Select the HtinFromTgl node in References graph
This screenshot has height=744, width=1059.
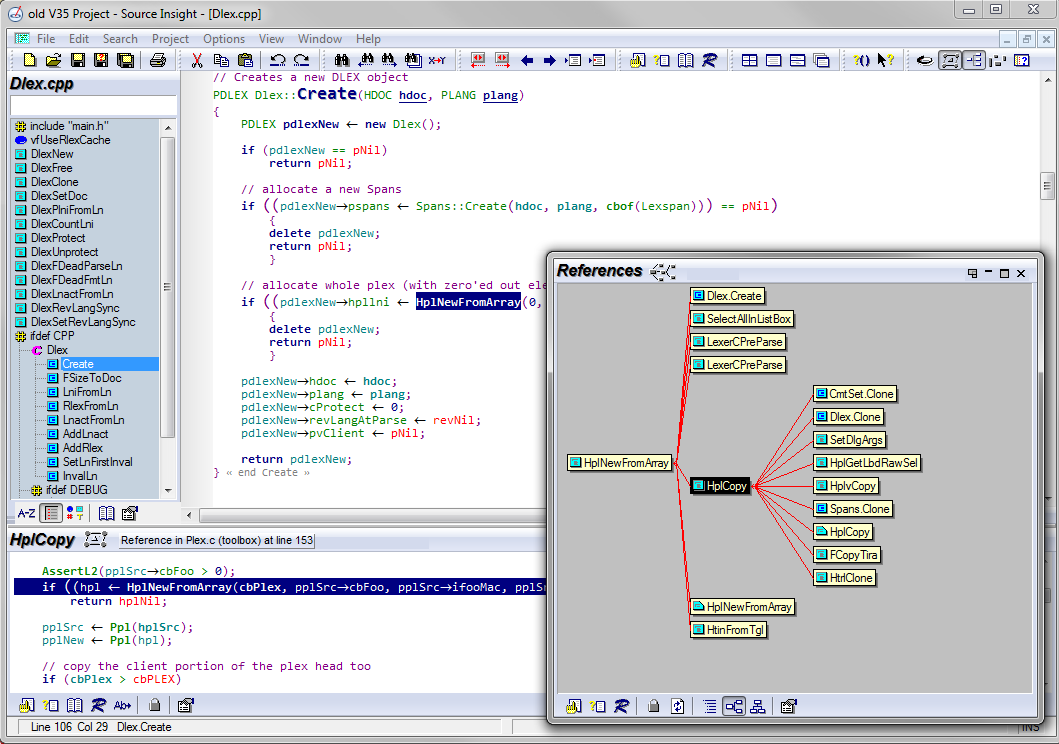pos(728,630)
